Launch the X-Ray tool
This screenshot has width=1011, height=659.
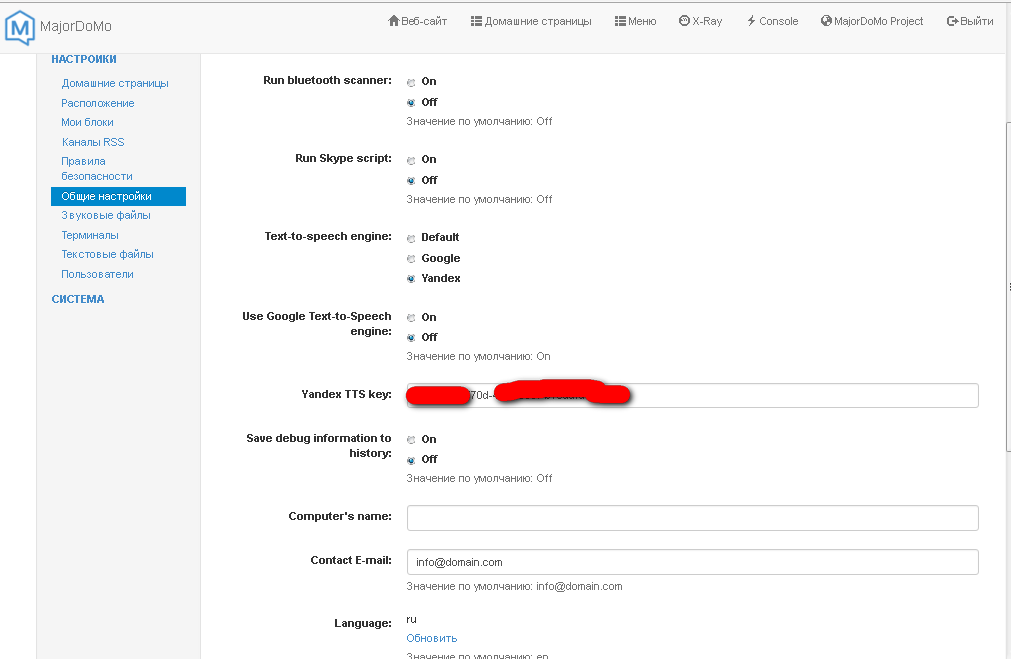(700, 21)
